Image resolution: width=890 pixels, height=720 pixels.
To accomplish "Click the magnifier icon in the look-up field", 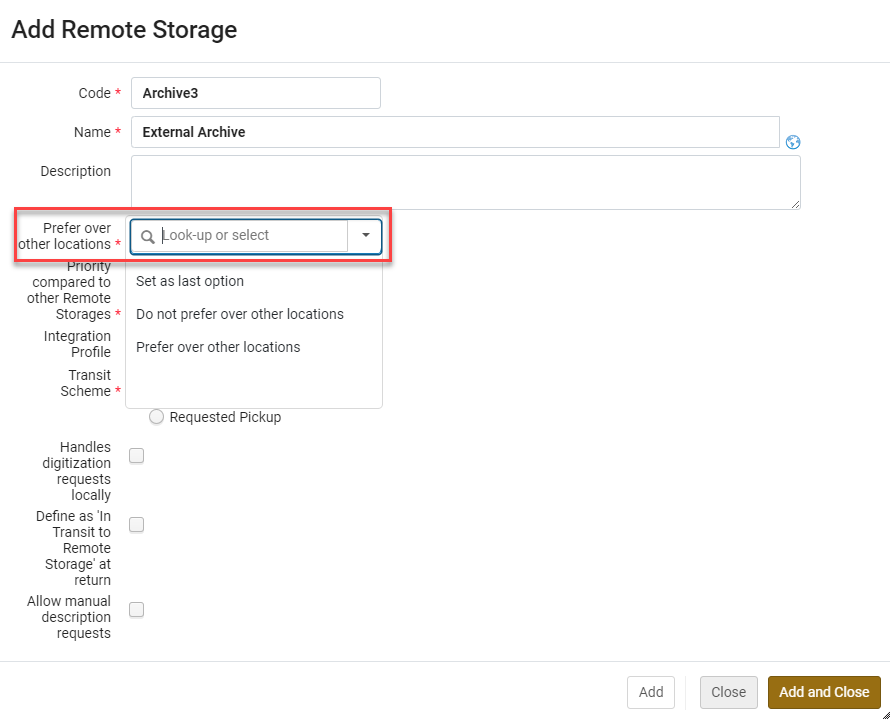I will point(148,237).
